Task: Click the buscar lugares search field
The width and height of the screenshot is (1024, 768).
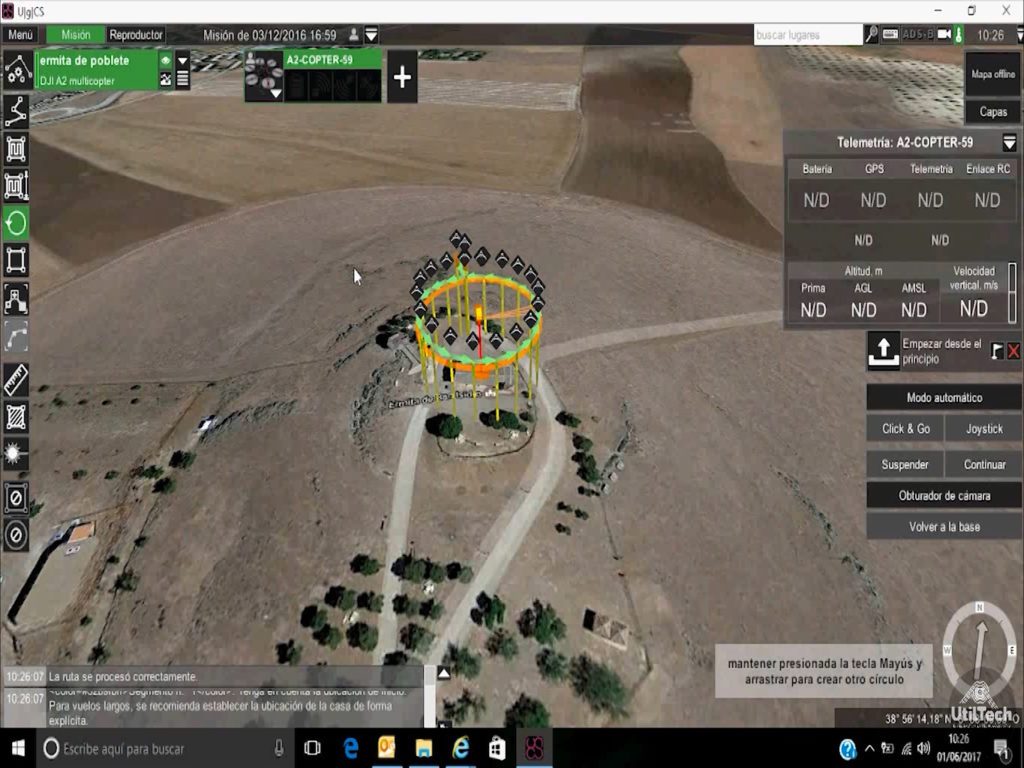Action: [807, 35]
